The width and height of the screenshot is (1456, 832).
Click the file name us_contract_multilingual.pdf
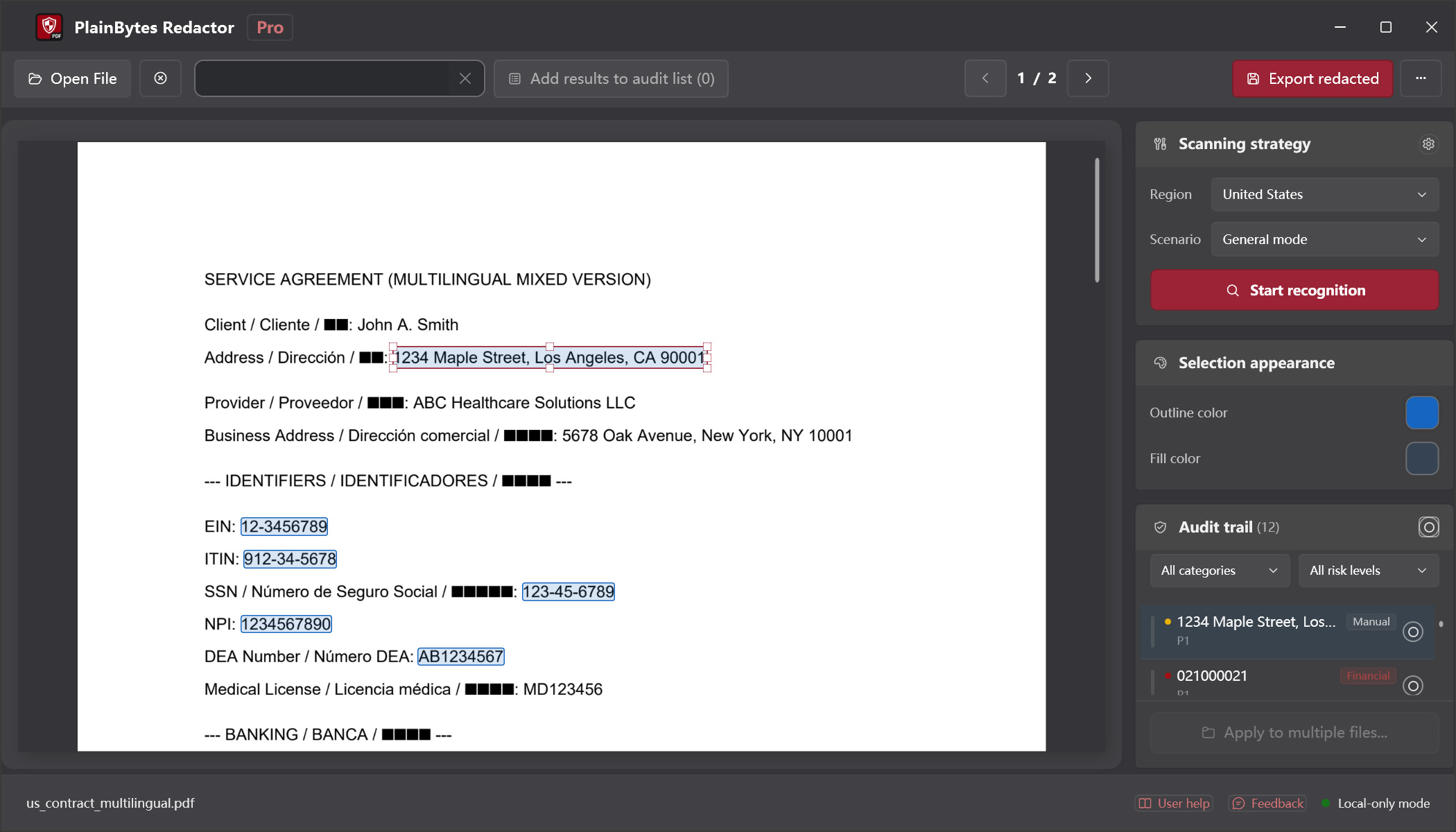coord(110,804)
